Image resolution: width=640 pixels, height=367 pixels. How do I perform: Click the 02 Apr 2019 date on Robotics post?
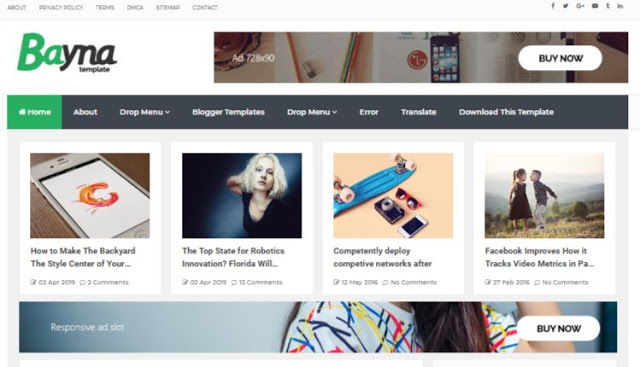204,282
